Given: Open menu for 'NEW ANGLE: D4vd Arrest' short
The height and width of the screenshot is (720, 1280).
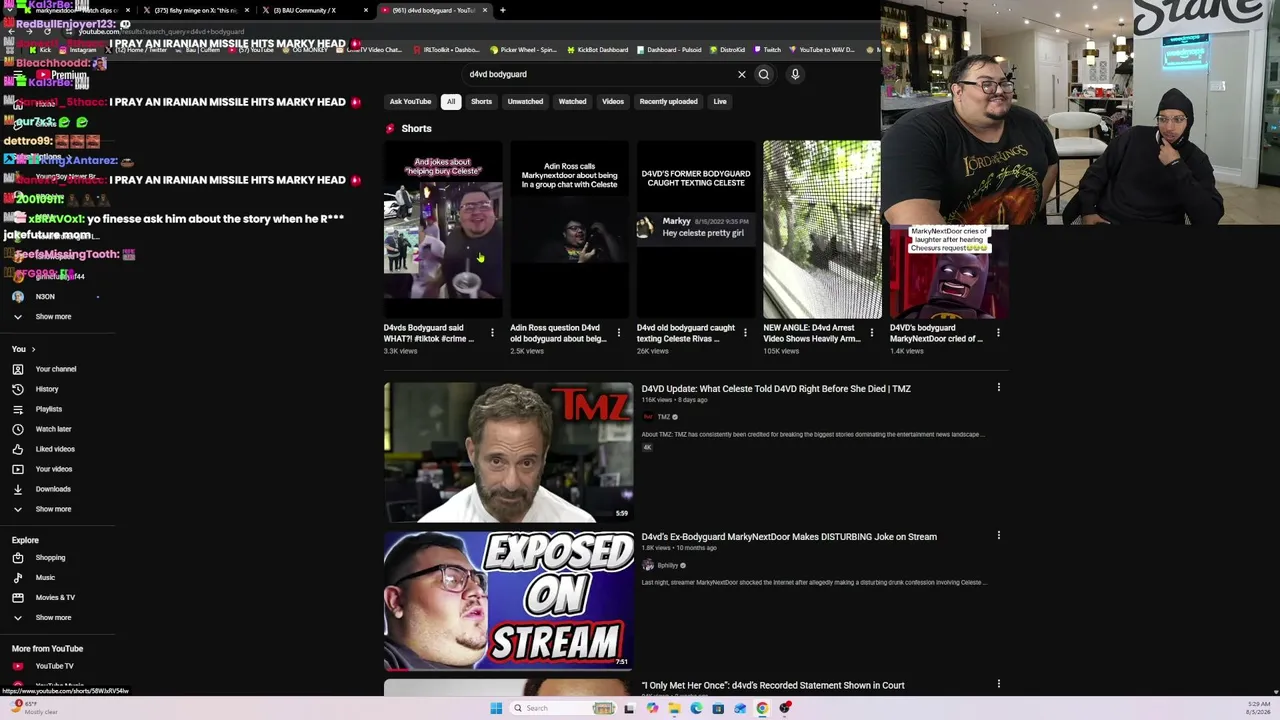Looking at the screenshot, I should click(871, 332).
